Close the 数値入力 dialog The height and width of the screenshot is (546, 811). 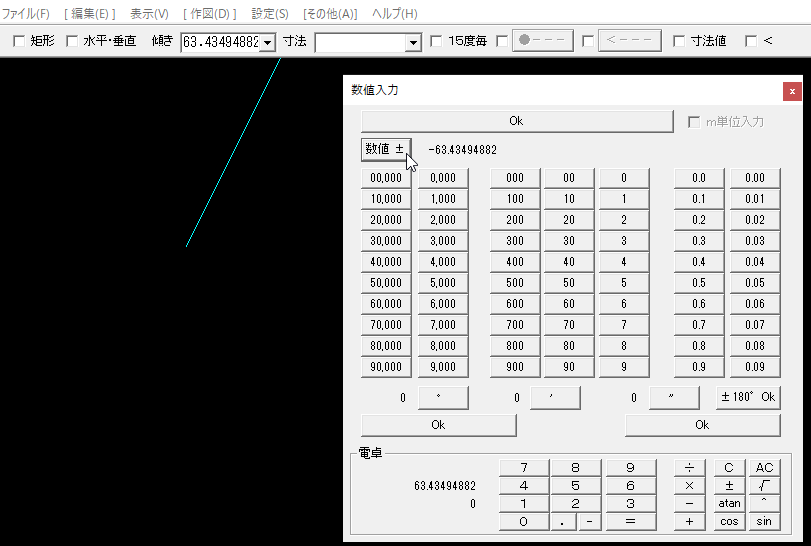pos(792,92)
